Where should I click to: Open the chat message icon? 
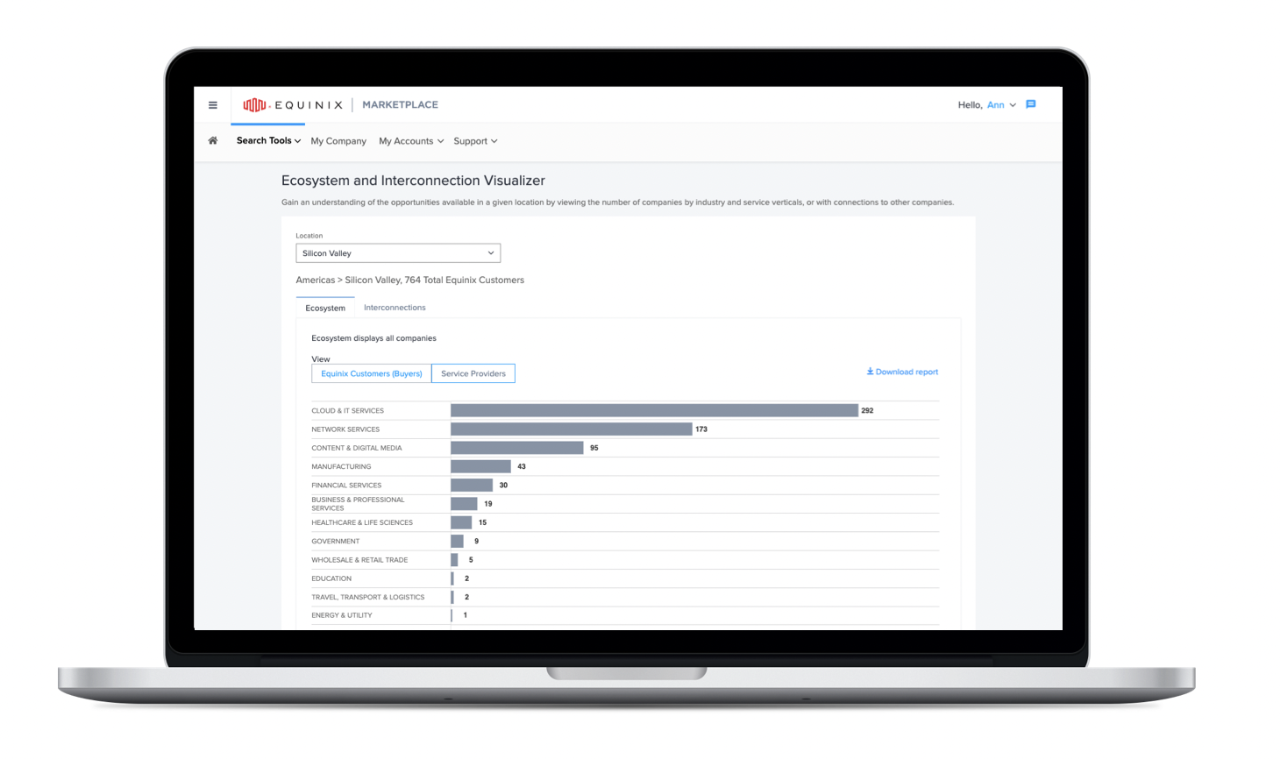pyautogui.click(x=1031, y=105)
